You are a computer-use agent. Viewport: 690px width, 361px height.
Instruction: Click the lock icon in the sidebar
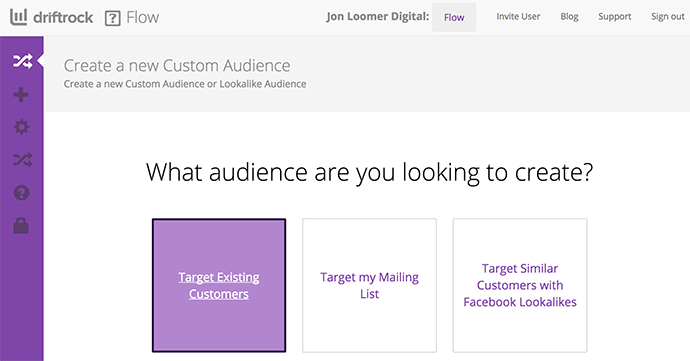point(21,226)
